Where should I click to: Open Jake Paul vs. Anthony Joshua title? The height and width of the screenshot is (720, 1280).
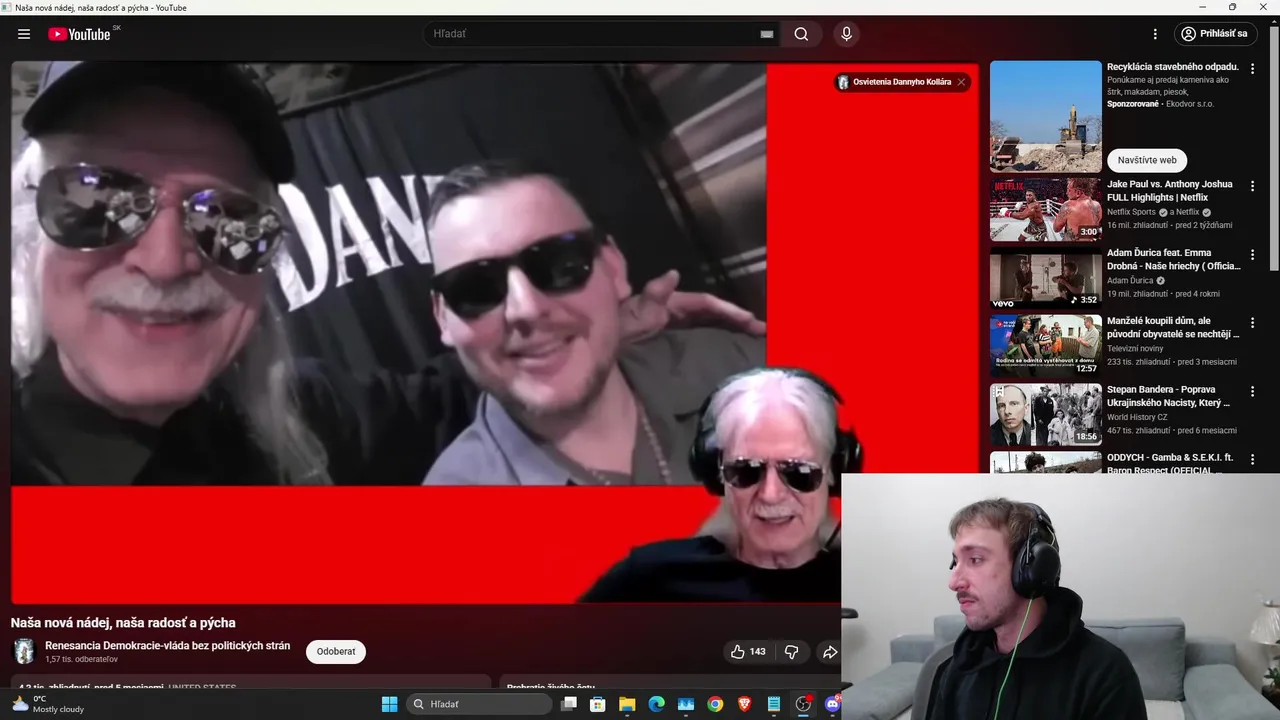coord(1169,191)
